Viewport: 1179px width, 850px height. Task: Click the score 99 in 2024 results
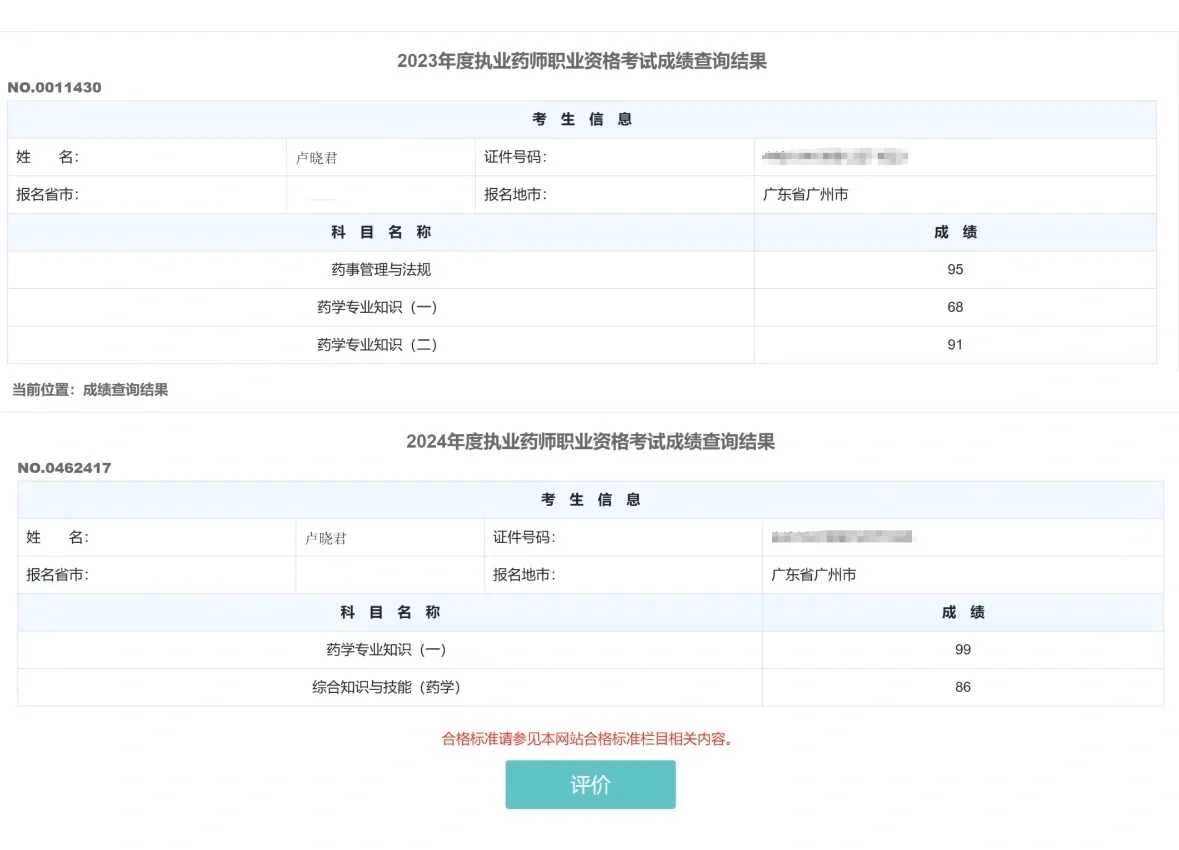pos(963,649)
